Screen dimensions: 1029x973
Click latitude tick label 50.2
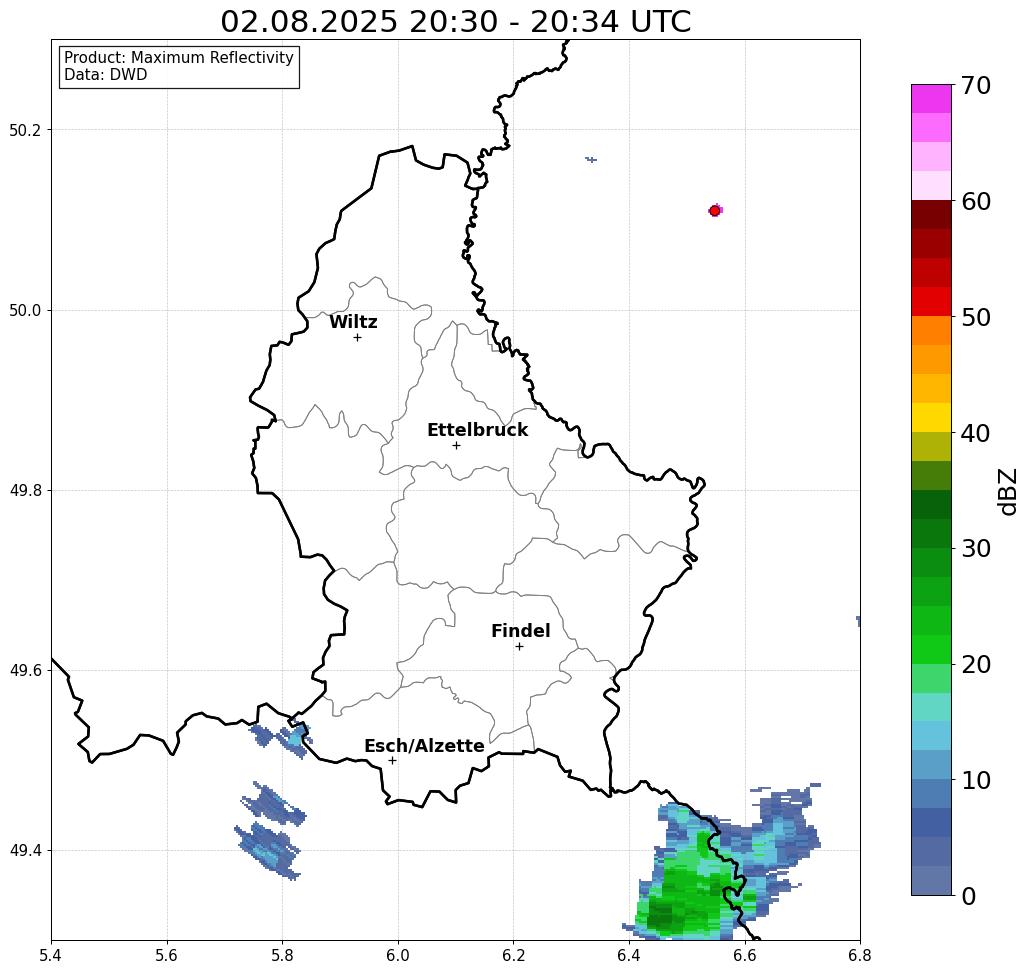pos(25,130)
